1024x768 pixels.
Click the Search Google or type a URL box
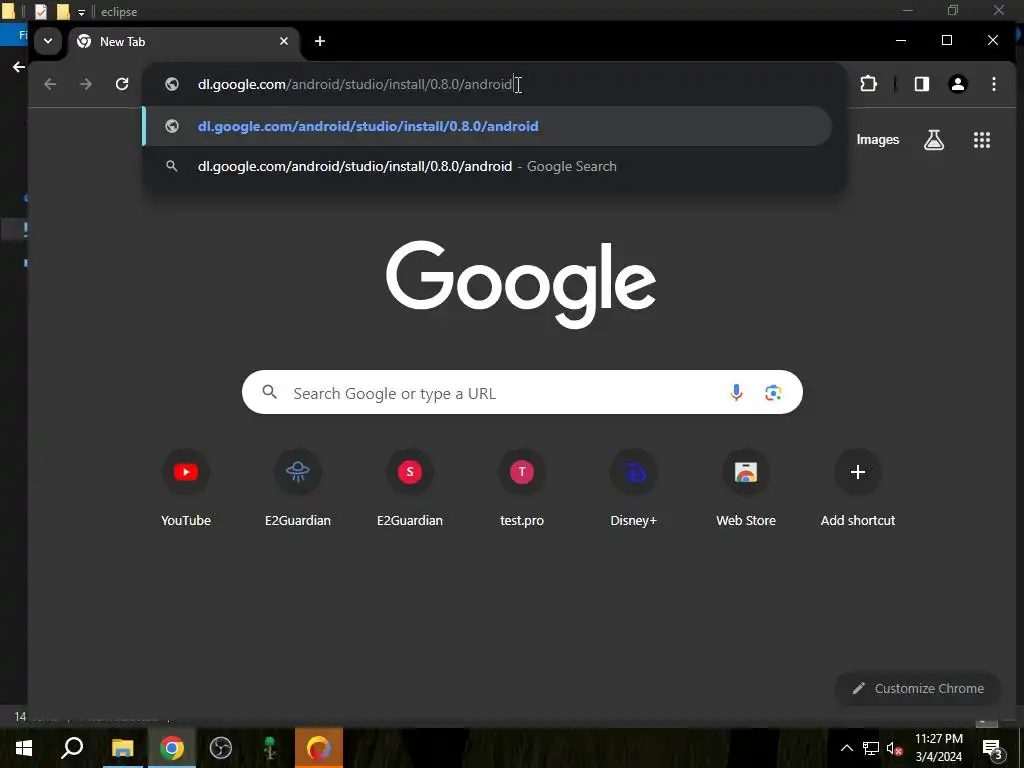click(x=522, y=392)
